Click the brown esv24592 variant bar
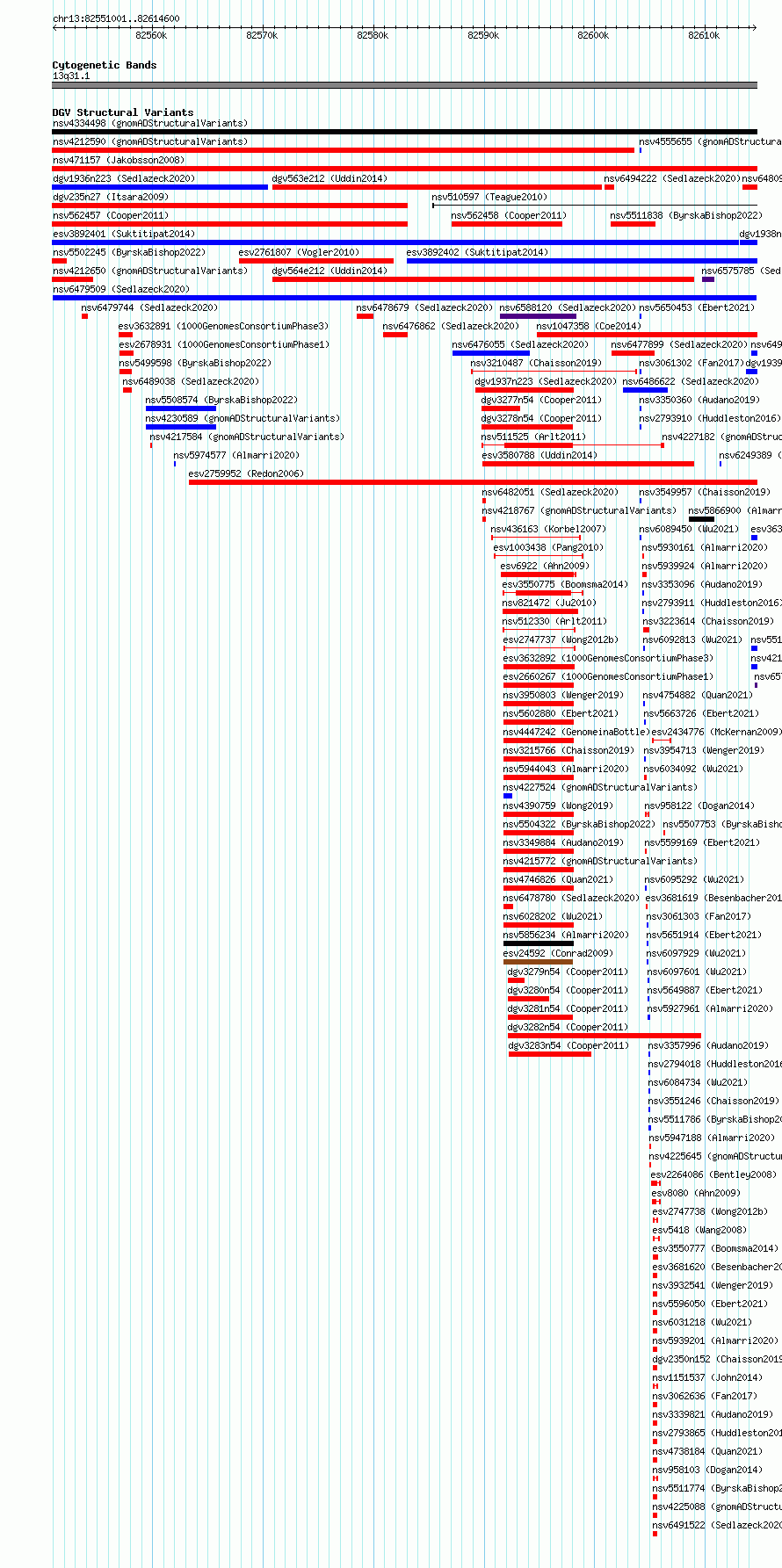This screenshot has height=1568, width=782. (x=538, y=962)
